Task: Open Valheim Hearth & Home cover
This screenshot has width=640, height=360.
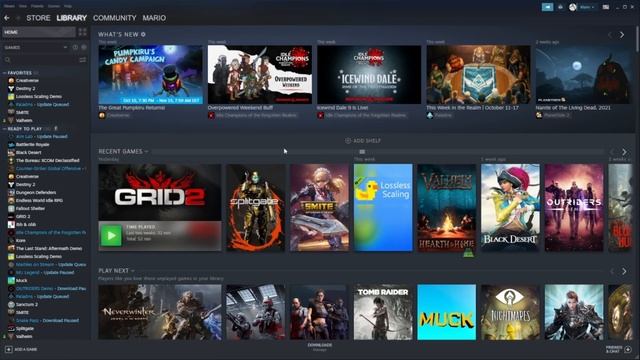Action: (447, 207)
